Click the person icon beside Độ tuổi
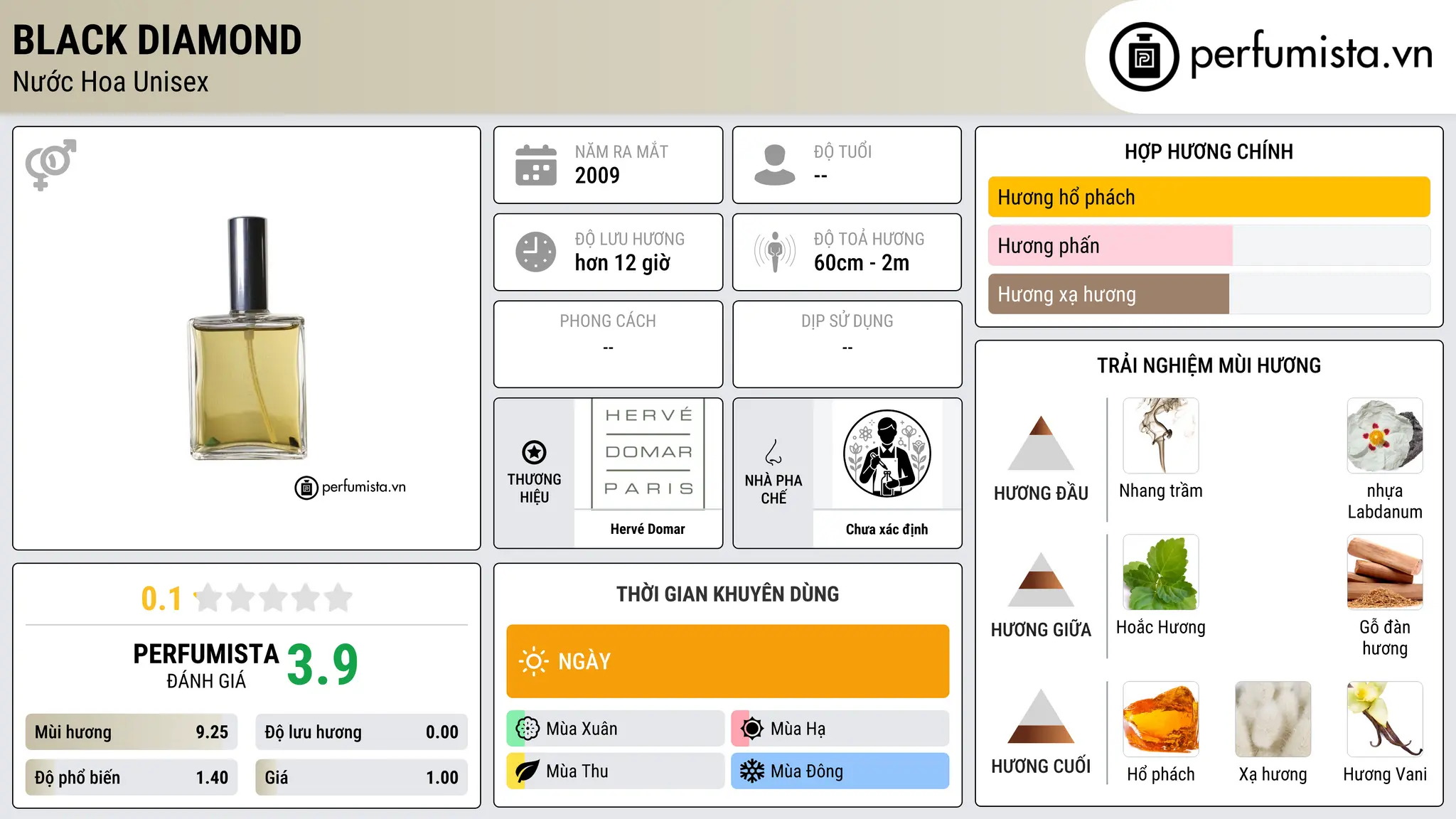Image resolution: width=1456 pixels, height=819 pixels. pos(775,165)
